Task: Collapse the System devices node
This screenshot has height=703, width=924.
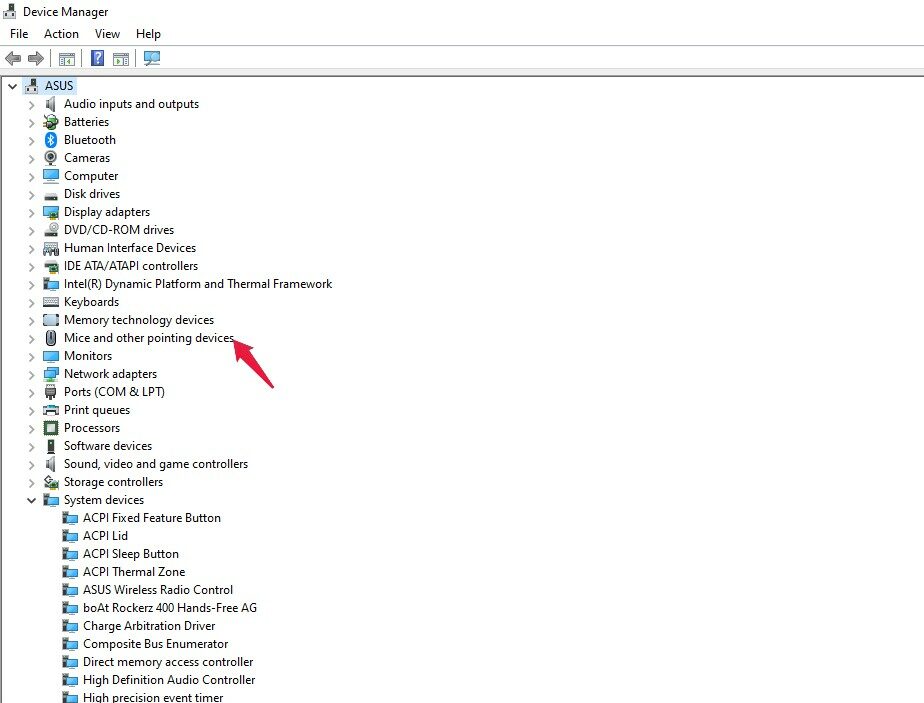Action: 31,500
